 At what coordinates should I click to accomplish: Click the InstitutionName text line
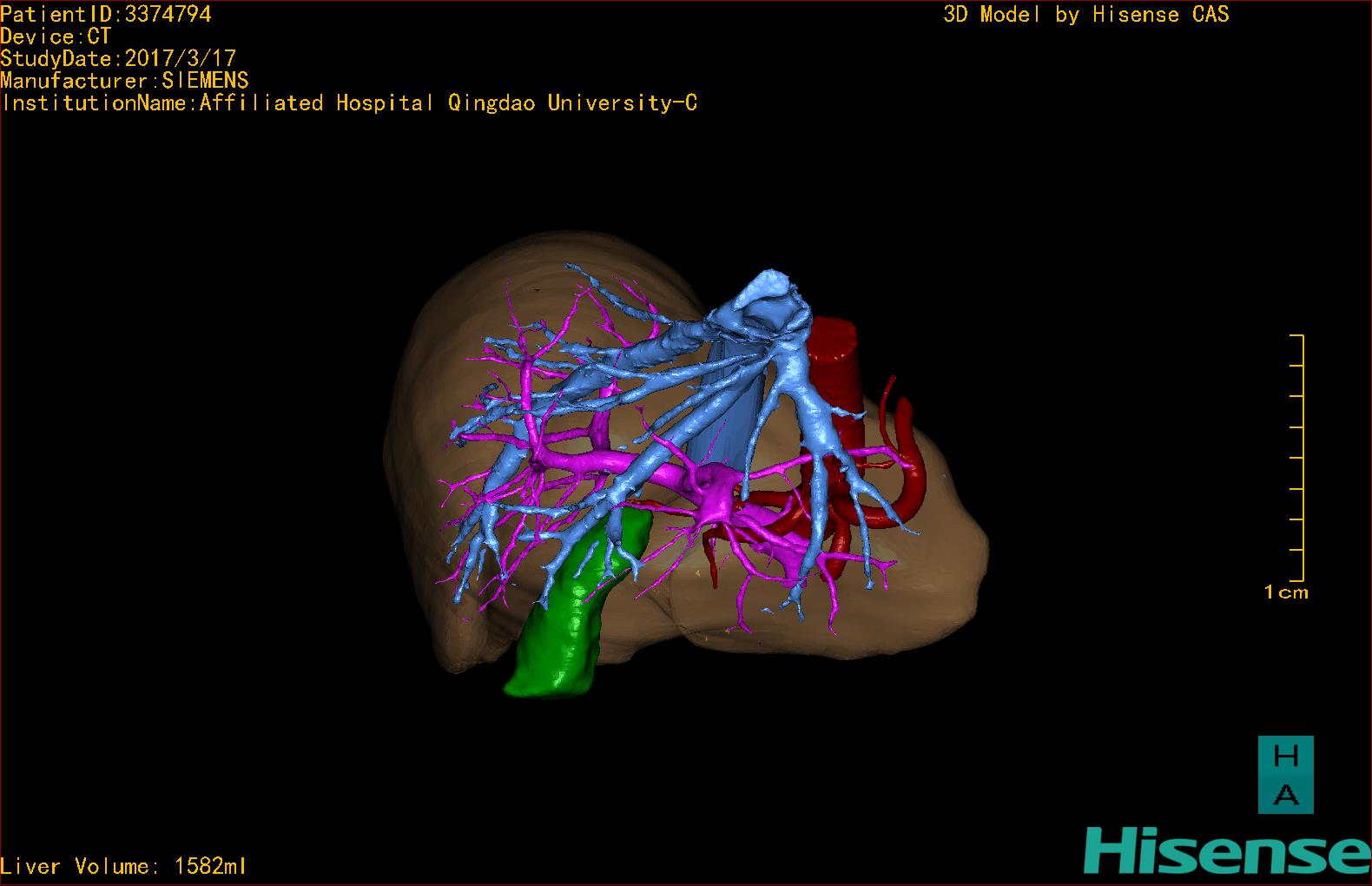(349, 103)
